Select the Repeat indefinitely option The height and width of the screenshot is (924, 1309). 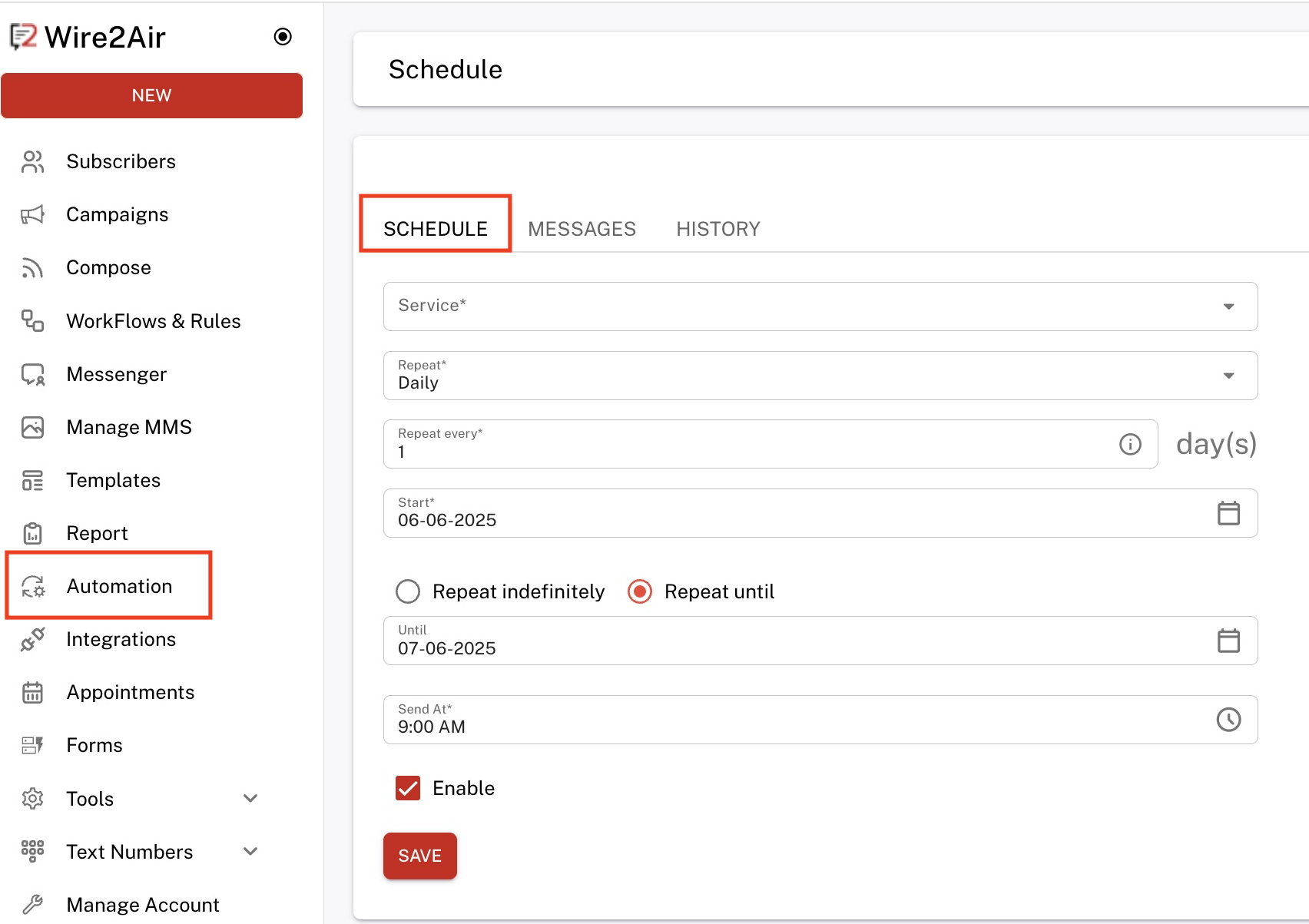coord(408,591)
